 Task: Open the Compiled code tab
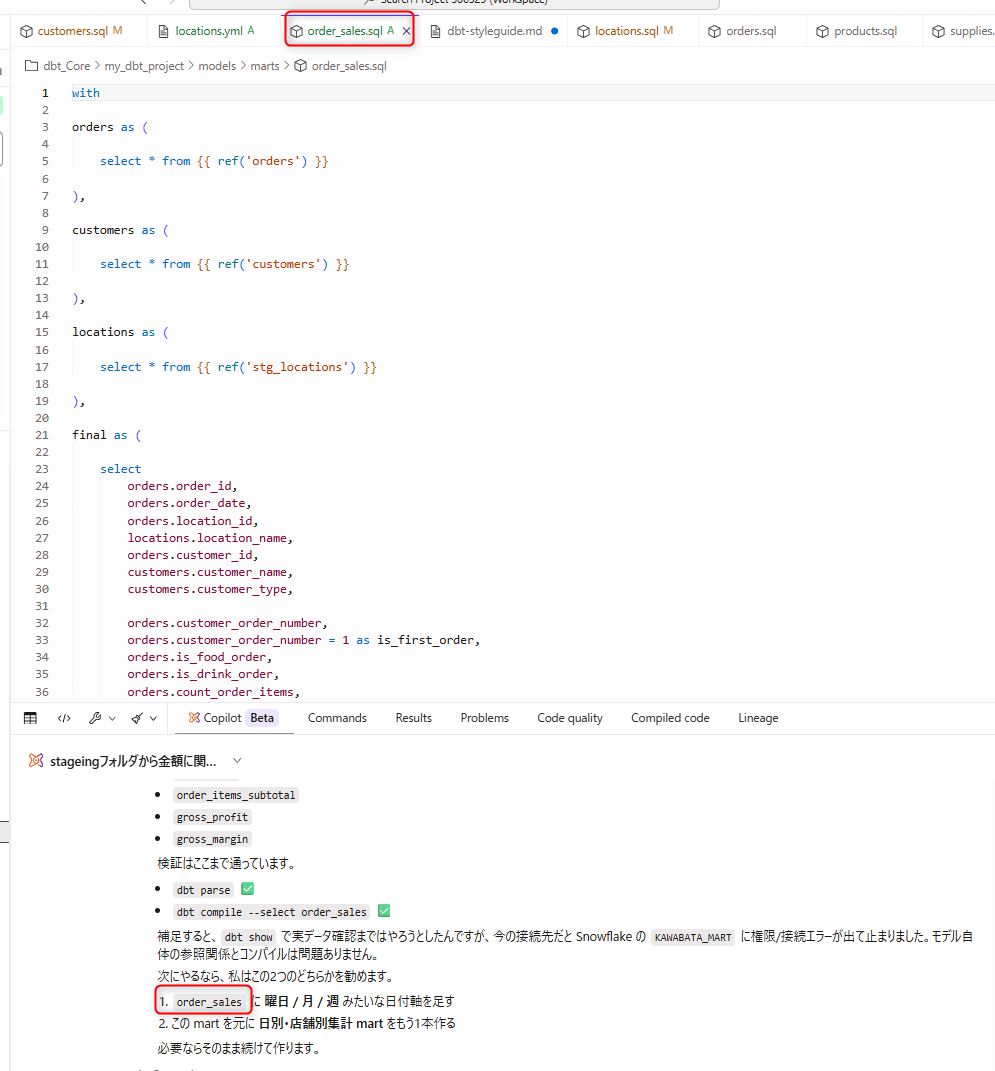[670, 718]
